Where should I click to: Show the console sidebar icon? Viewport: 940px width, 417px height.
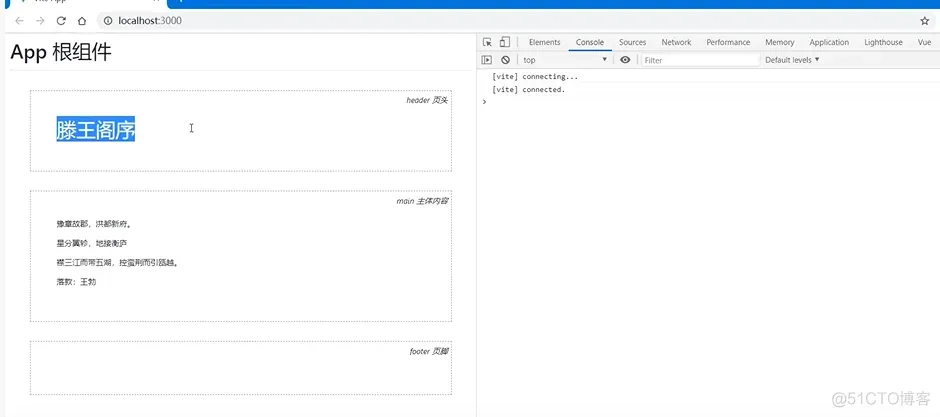pos(487,60)
